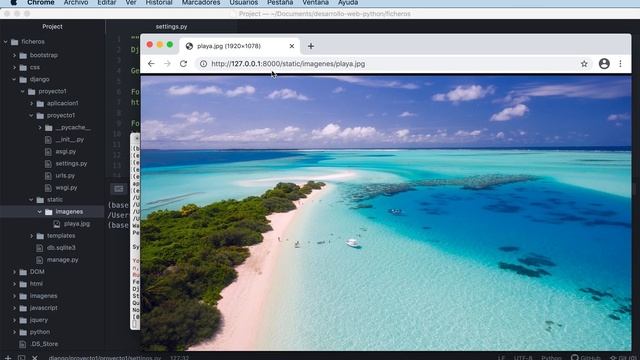This screenshot has height=360, width=640.
Task: Open the Historial menu
Action: [x=159, y=2]
